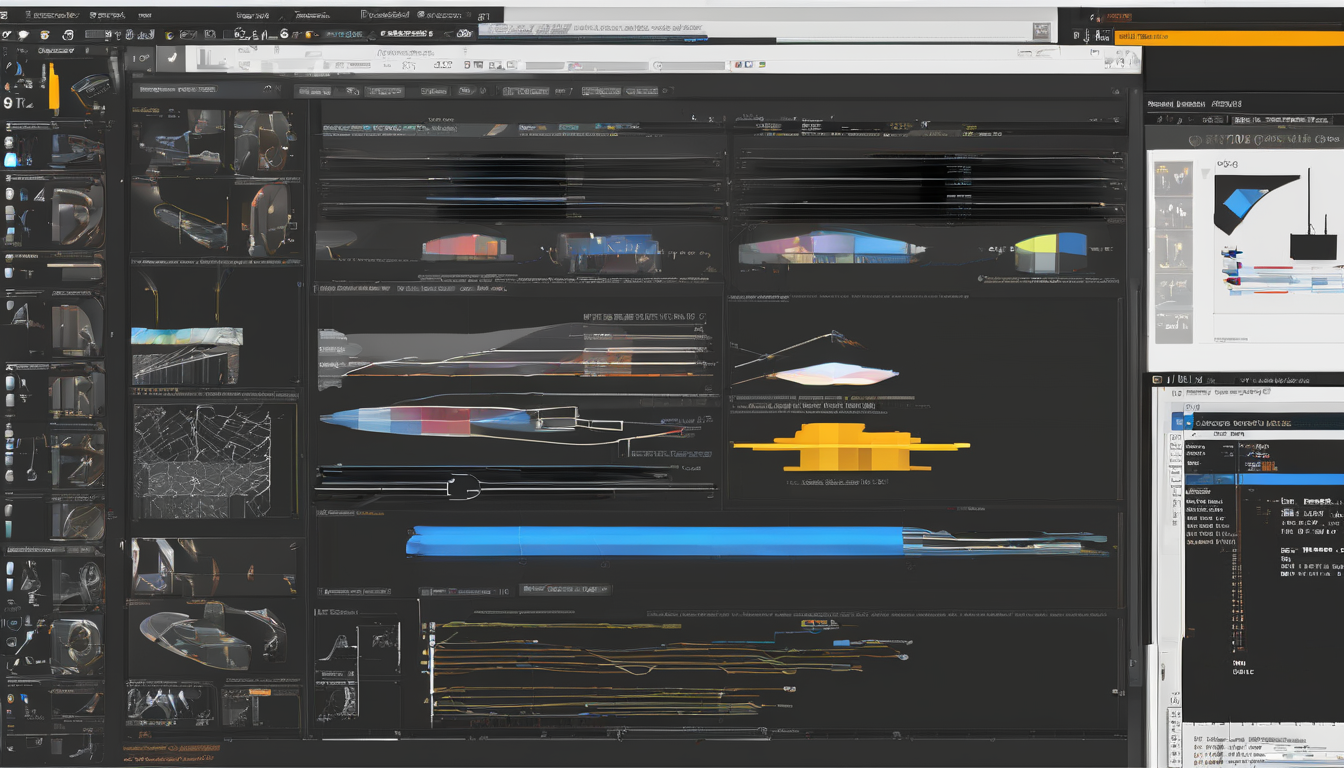Click the yellow stepped block shape
The height and width of the screenshot is (768, 1344).
(850, 446)
